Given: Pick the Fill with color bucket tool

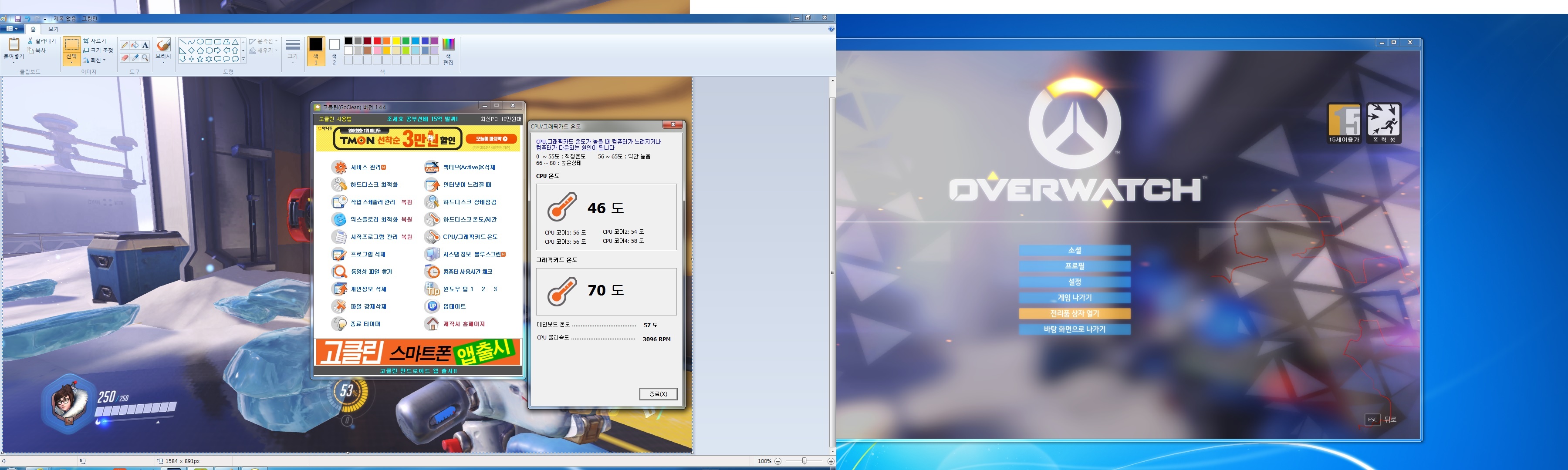Looking at the screenshot, I should pos(135,45).
